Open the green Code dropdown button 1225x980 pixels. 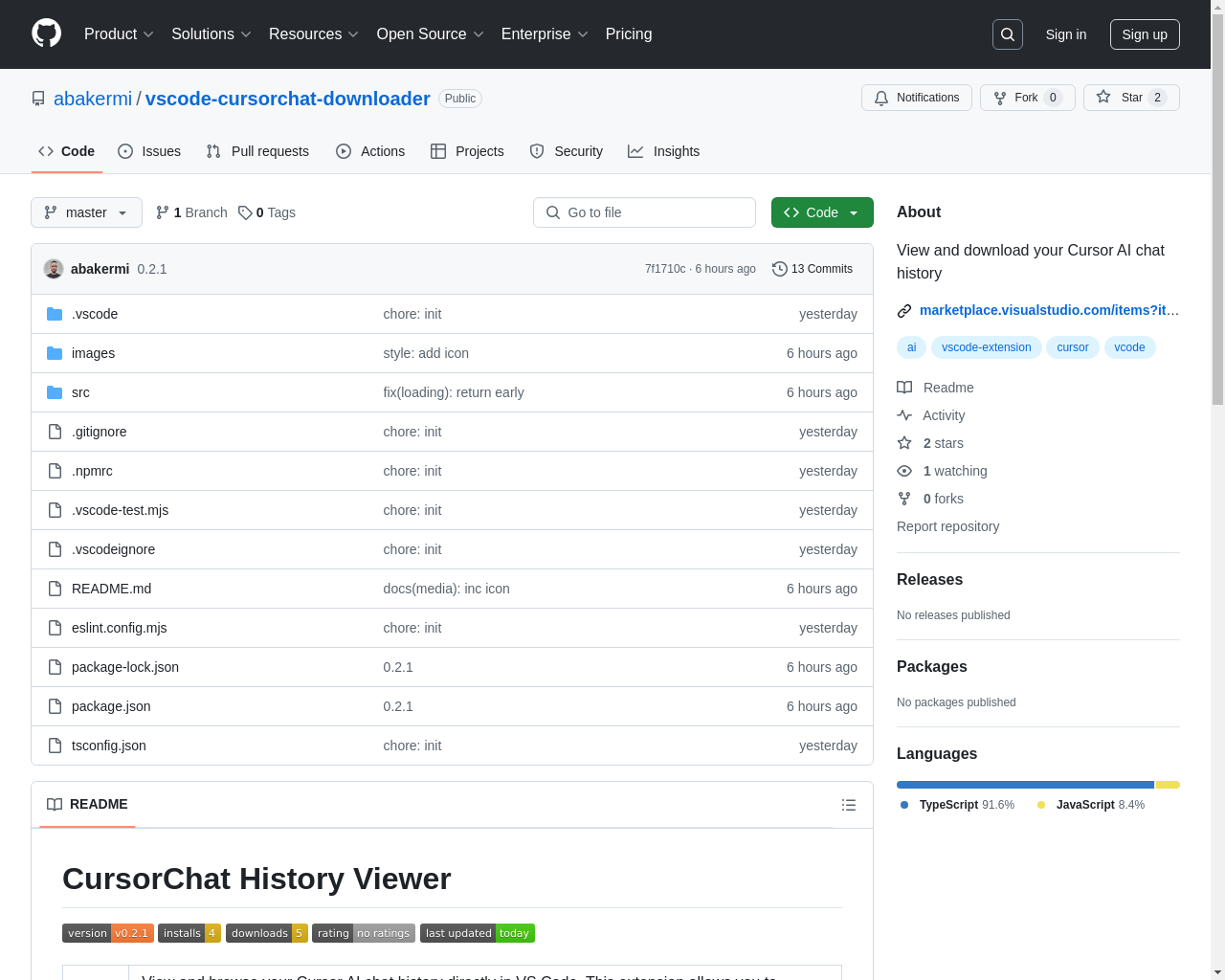(x=822, y=212)
